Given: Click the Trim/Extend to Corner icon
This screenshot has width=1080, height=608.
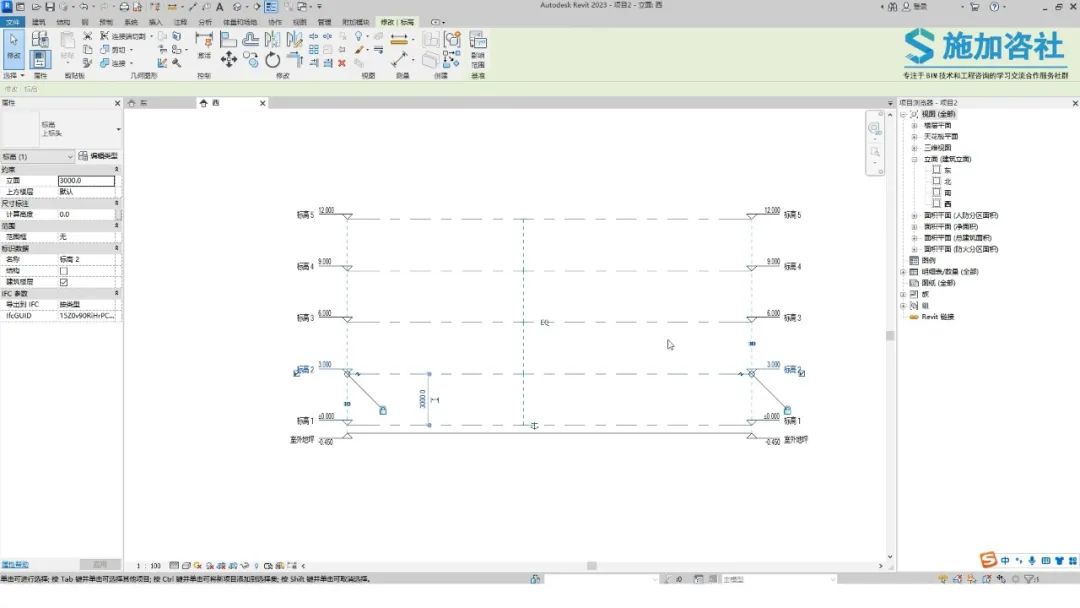Looking at the screenshot, I should coord(295,60).
